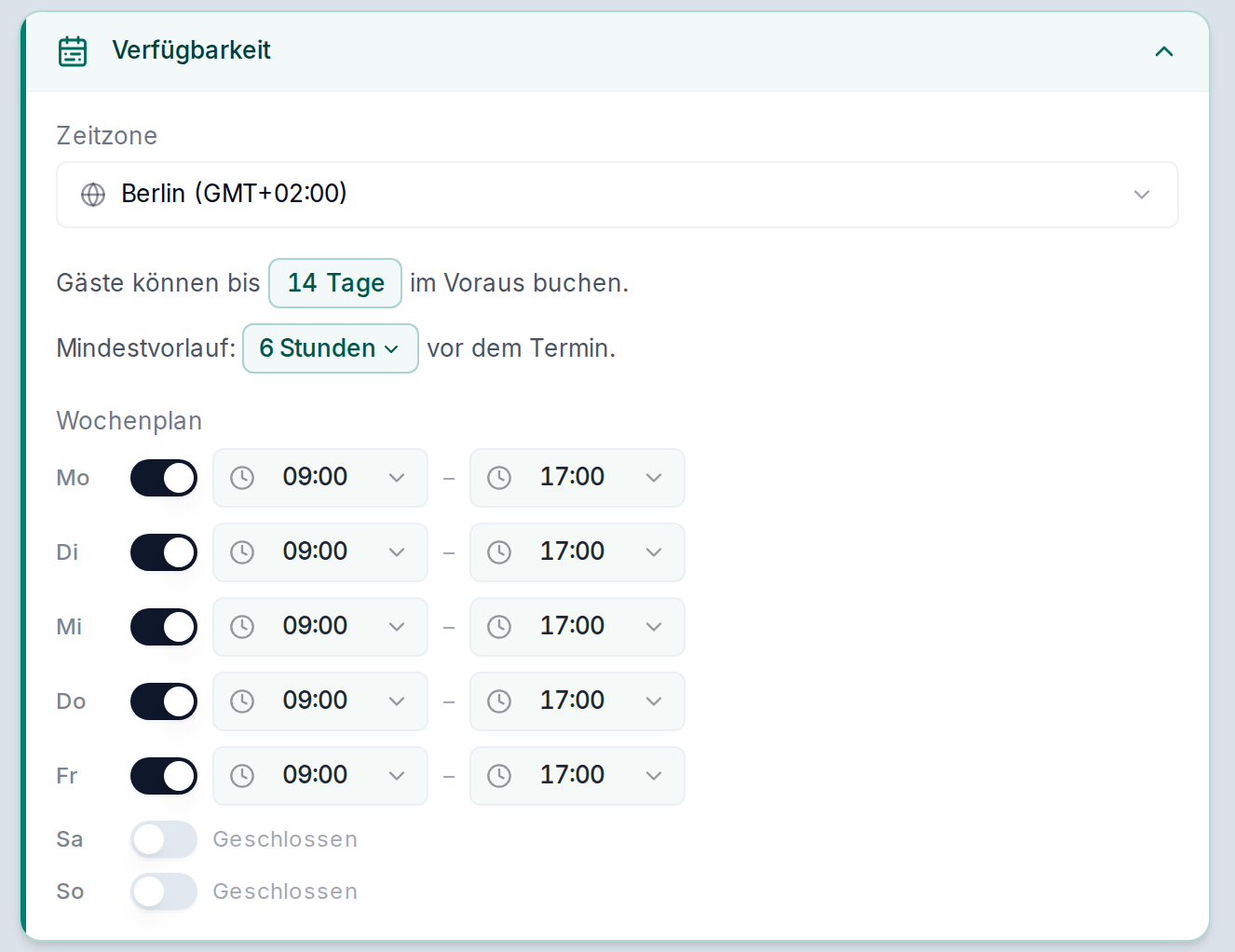Enable the Sa availability toggle

click(x=164, y=839)
